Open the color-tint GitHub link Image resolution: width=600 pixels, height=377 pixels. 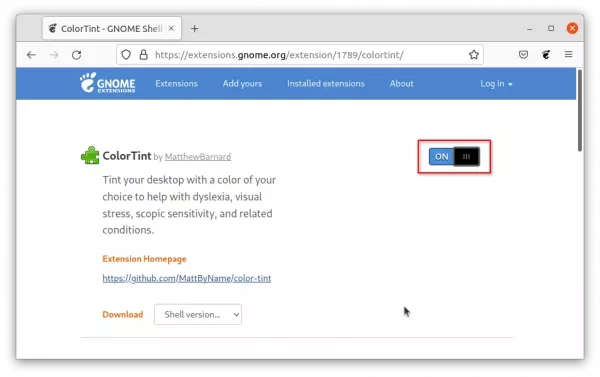point(187,278)
